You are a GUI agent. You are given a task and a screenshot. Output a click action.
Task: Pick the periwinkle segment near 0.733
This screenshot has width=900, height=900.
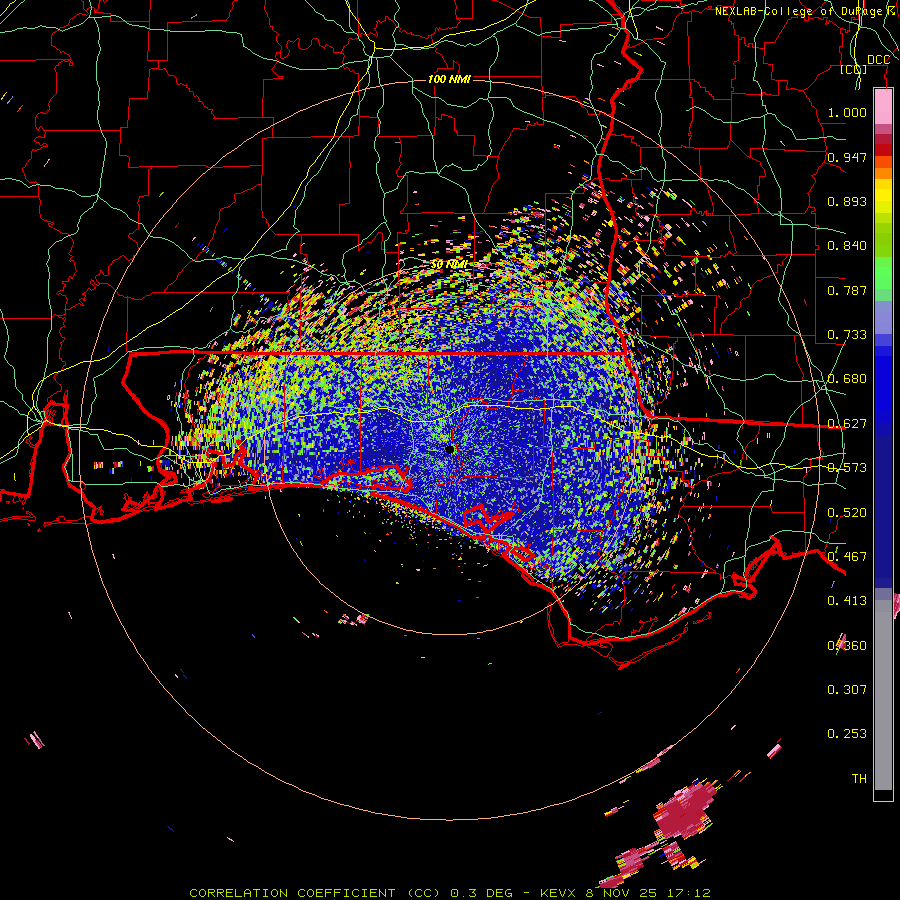[x=883, y=319]
